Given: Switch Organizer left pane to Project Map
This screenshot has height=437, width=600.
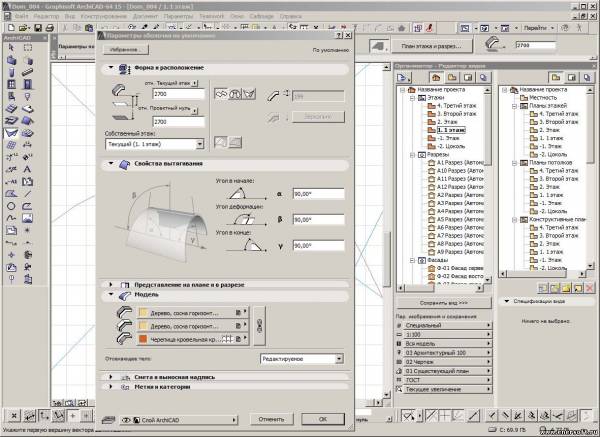Looking at the screenshot, I should (436, 78).
